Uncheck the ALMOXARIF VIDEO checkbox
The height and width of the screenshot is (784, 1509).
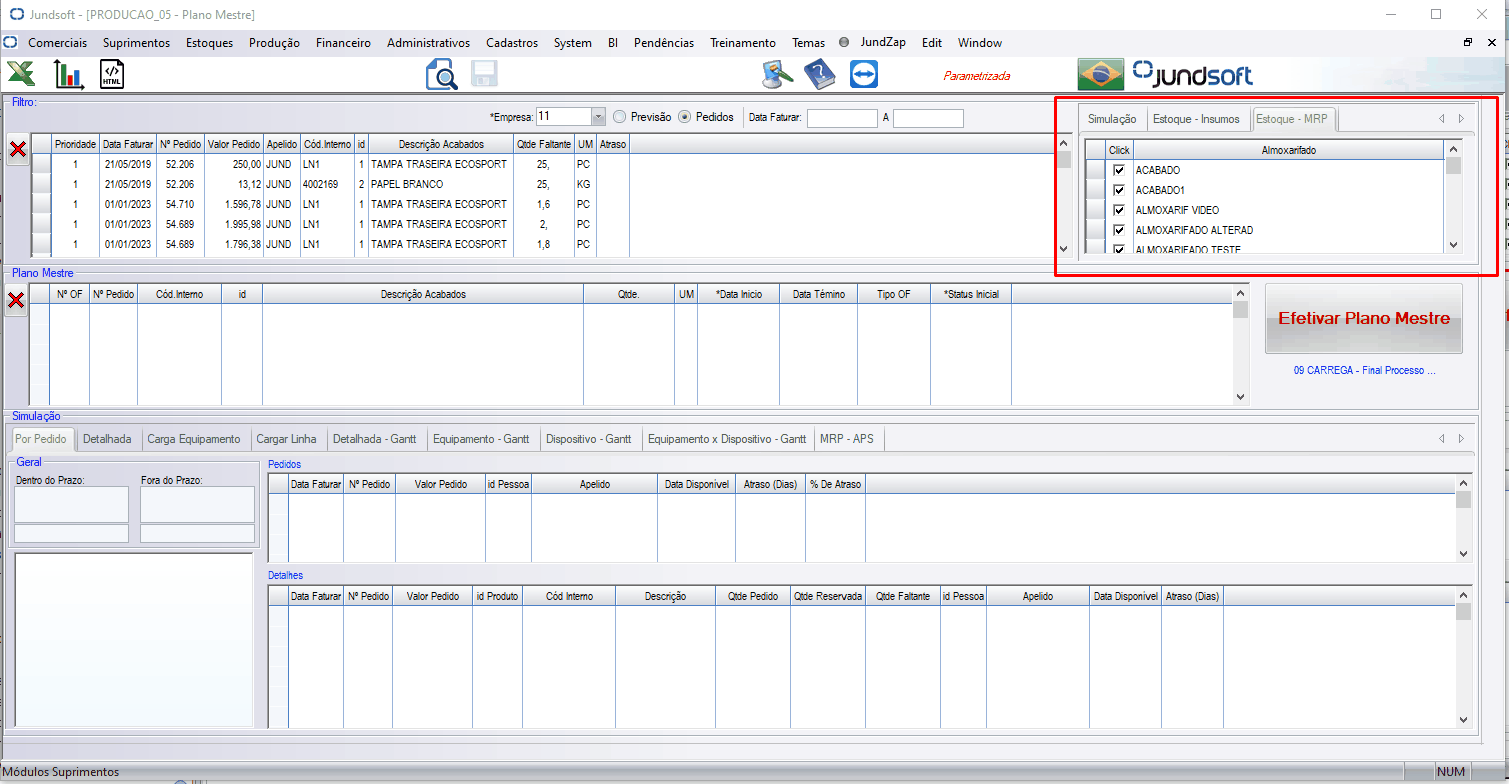coord(1119,210)
